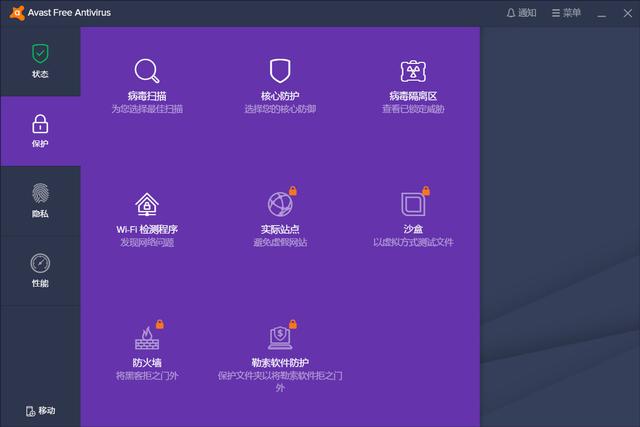640x427 pixels.
Task: Click the 移动 mobile button
Action: coord(40,411)
